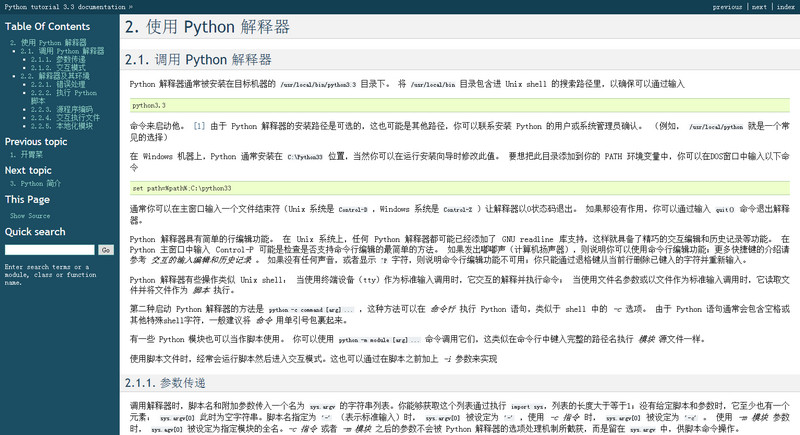Screen dimensions: 800x435
Task: Click the 'Quick search' sidebar heading
Action: [35, 232]
